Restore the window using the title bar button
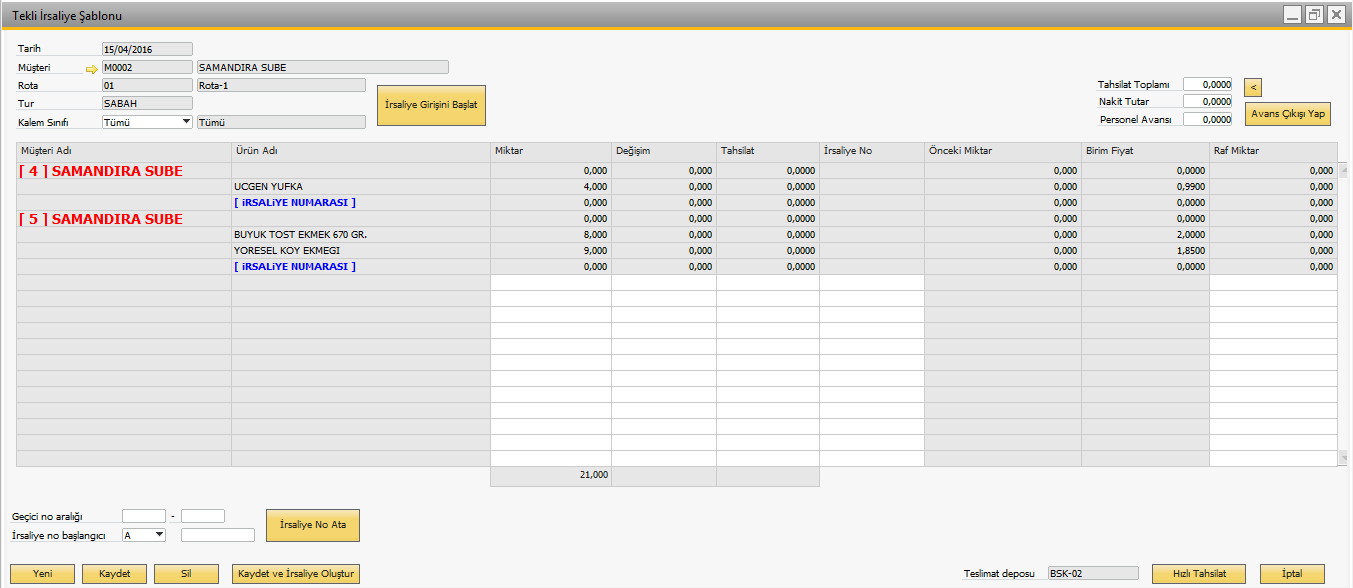The image size is (1353, 588). tap(1314, 14)
